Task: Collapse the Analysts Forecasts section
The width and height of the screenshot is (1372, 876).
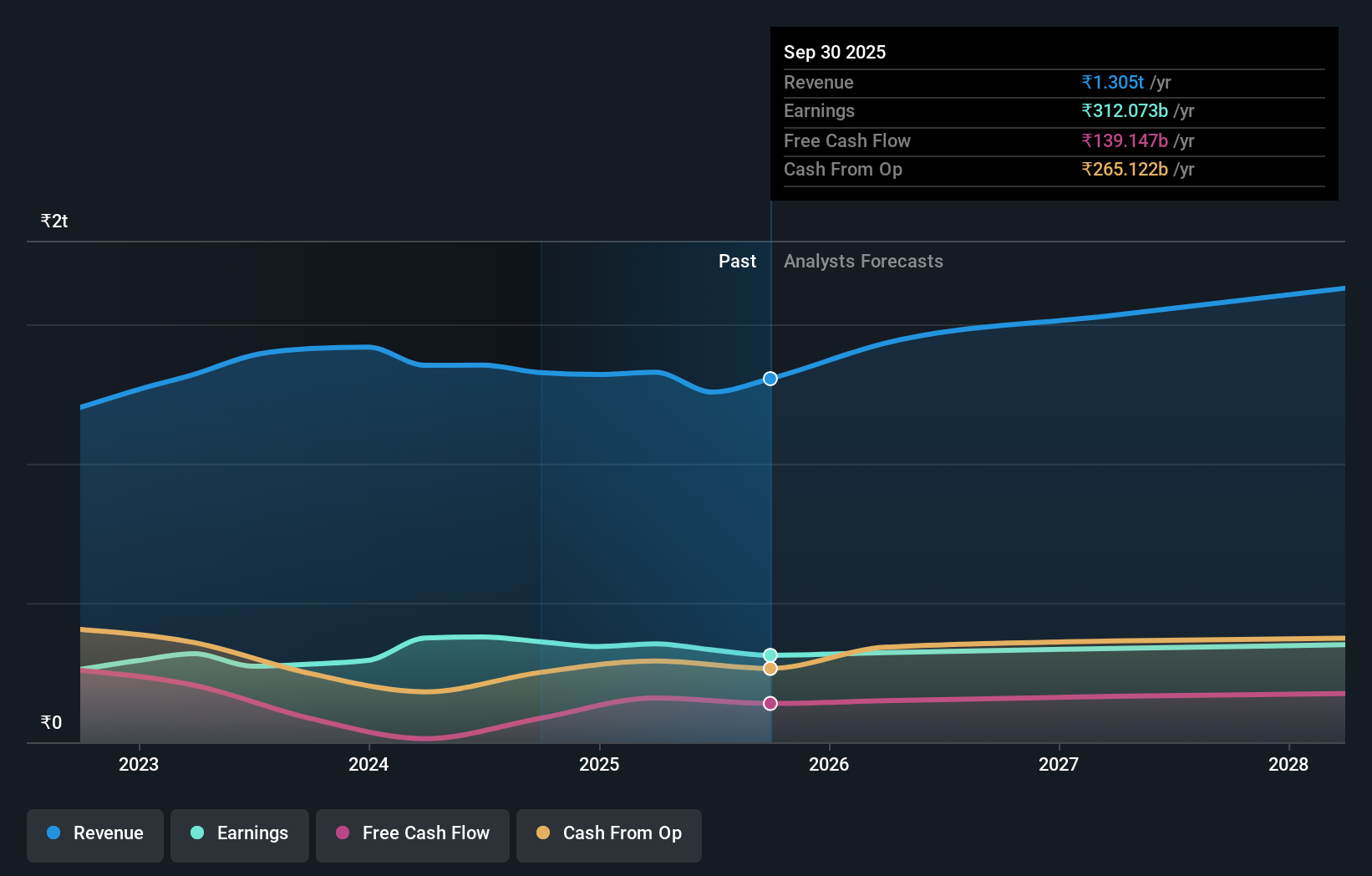Action: tap(863, 261)
